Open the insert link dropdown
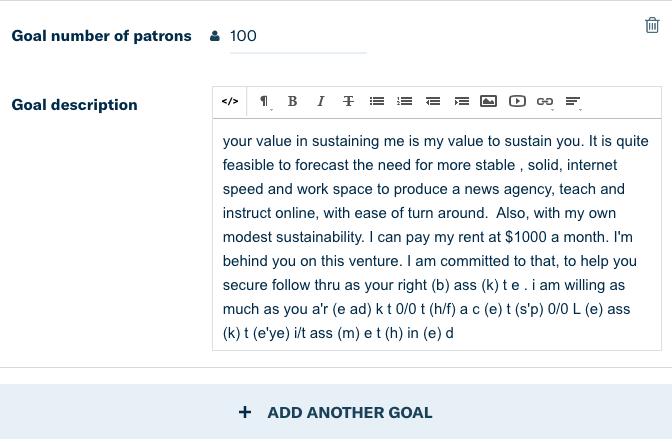672x443 pixels. click(545, 102)
